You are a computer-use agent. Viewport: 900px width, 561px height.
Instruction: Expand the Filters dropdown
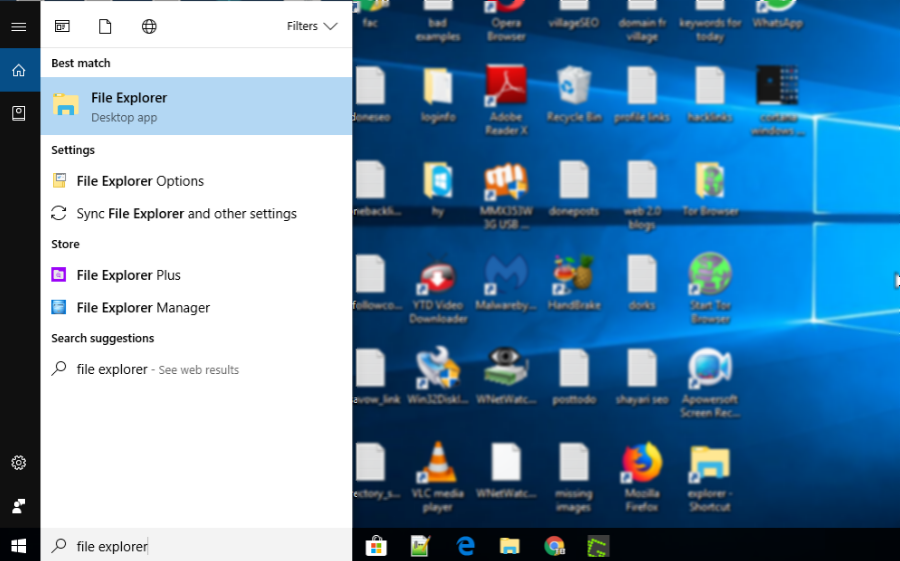[x=312, y=26]
